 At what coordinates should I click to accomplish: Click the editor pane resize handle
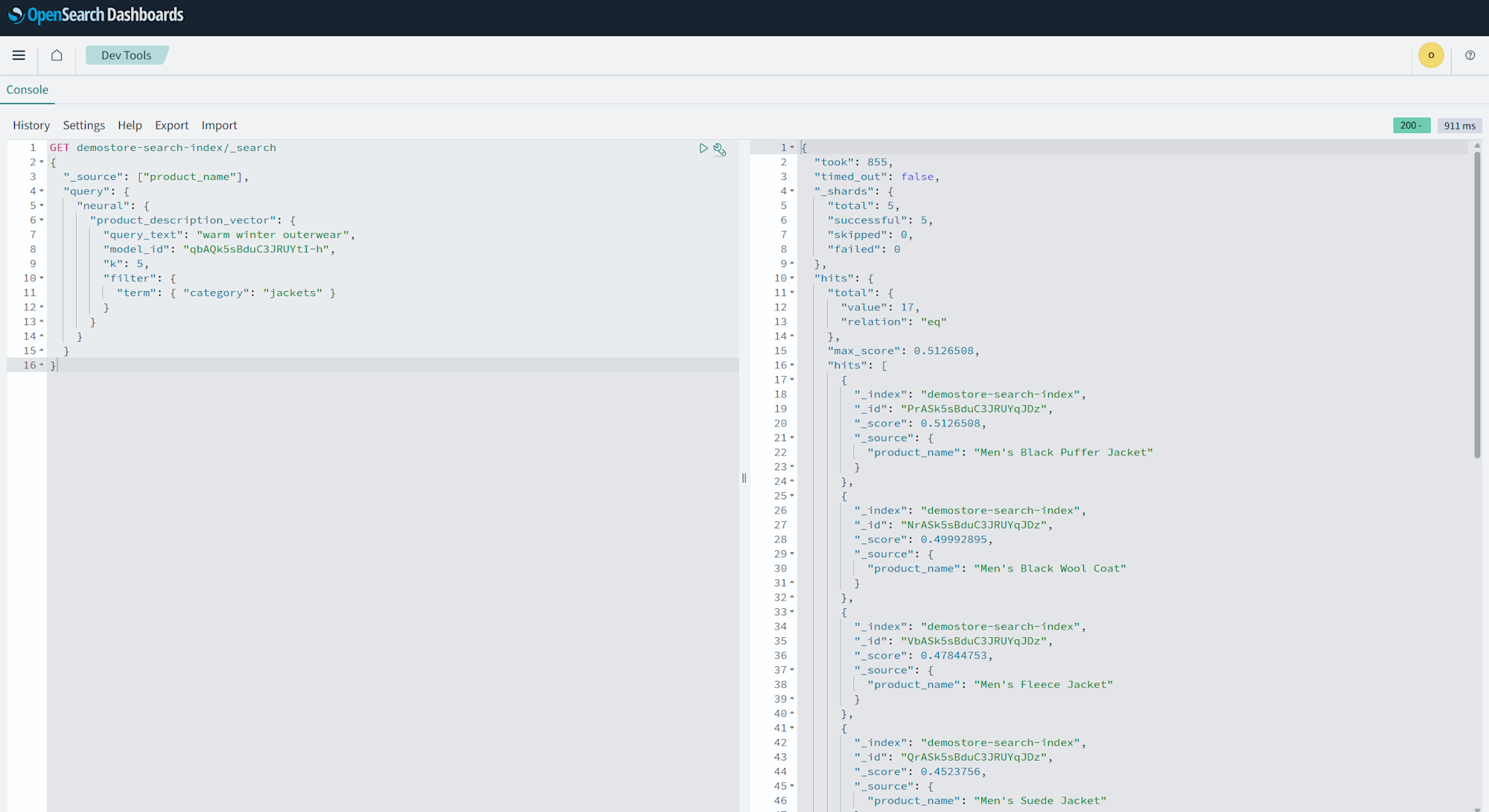(744, 478)
